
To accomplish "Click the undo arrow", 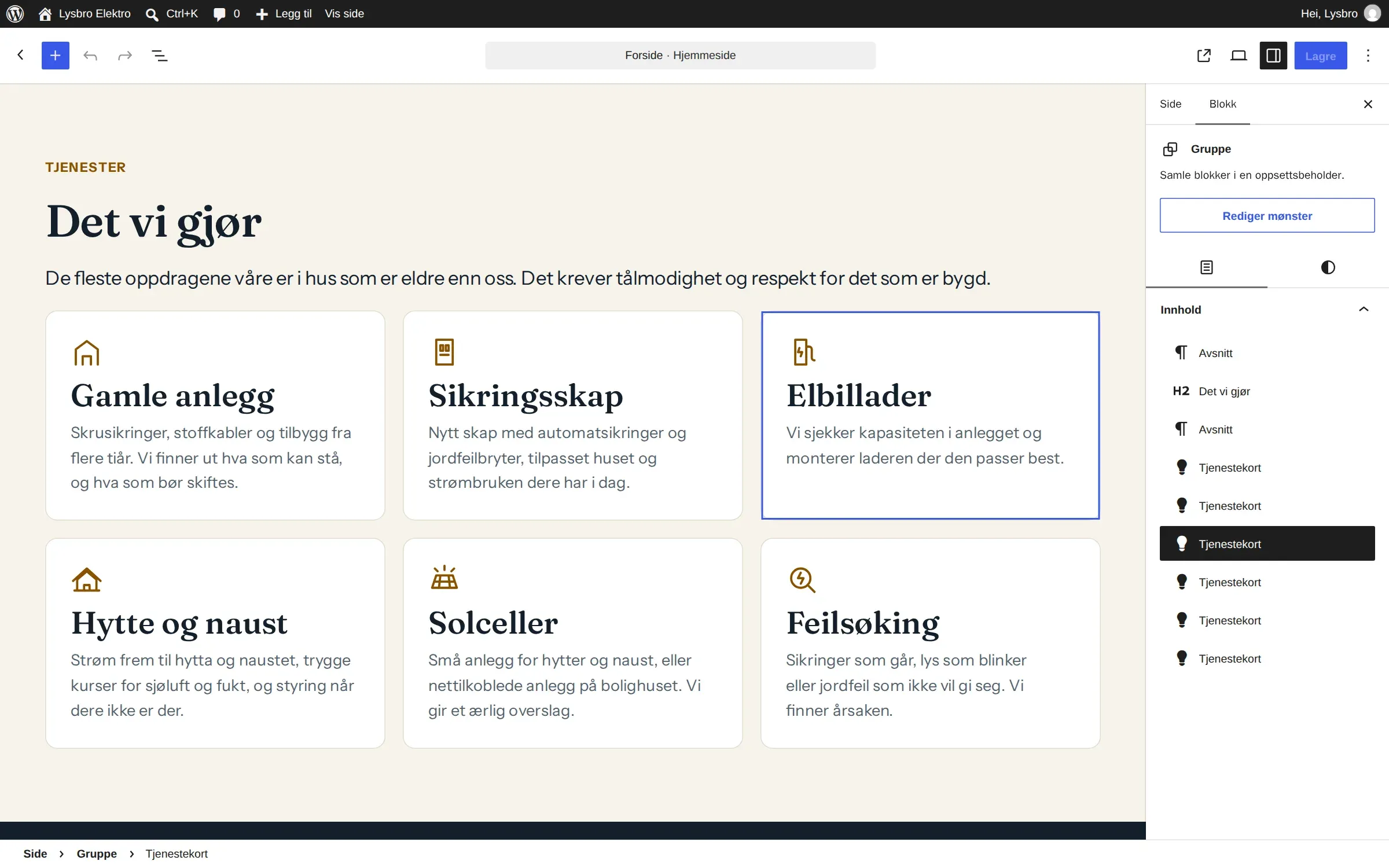I will (x=90, y=56).
